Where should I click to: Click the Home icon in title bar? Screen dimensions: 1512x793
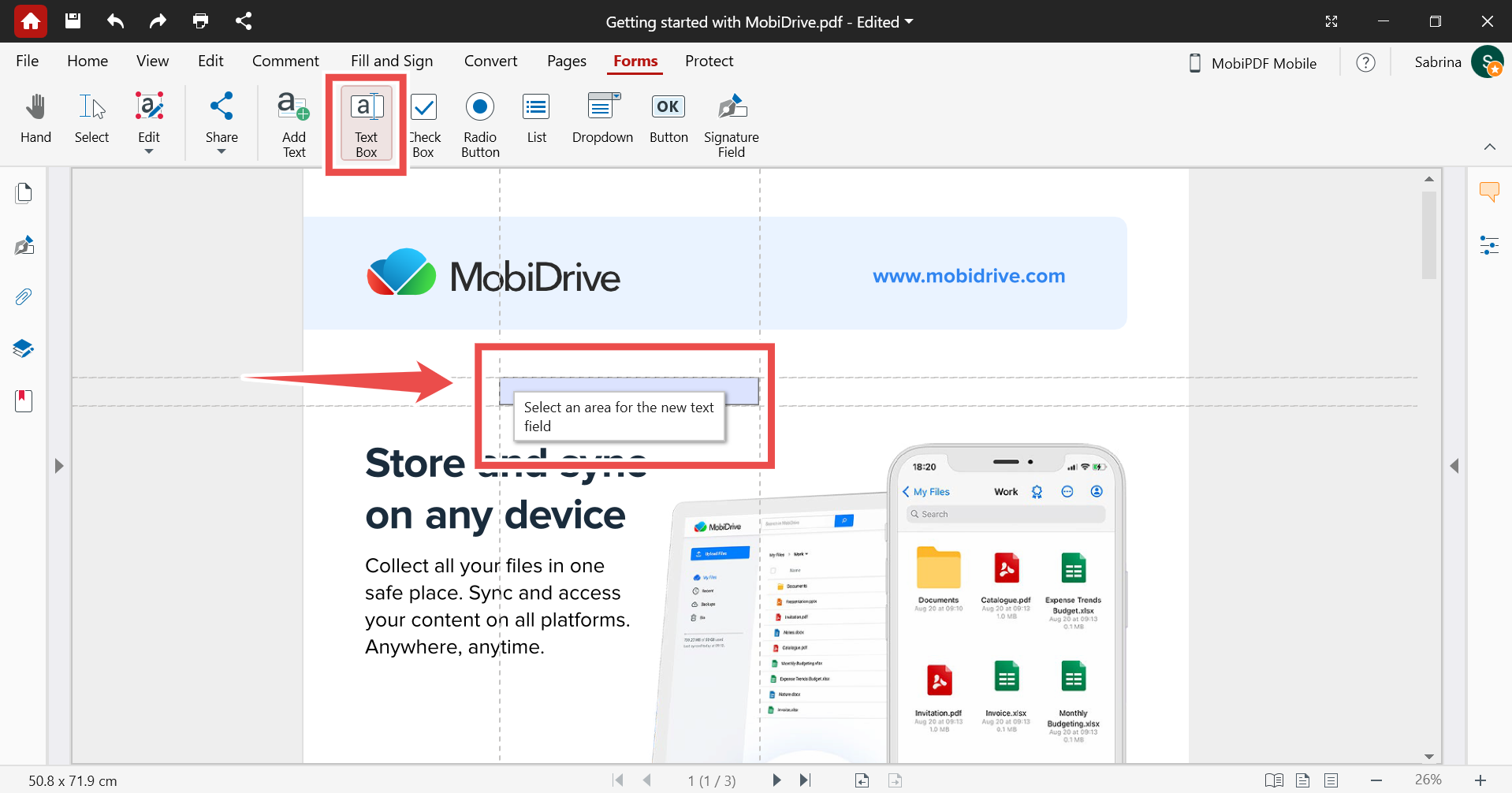click(31, 21)
